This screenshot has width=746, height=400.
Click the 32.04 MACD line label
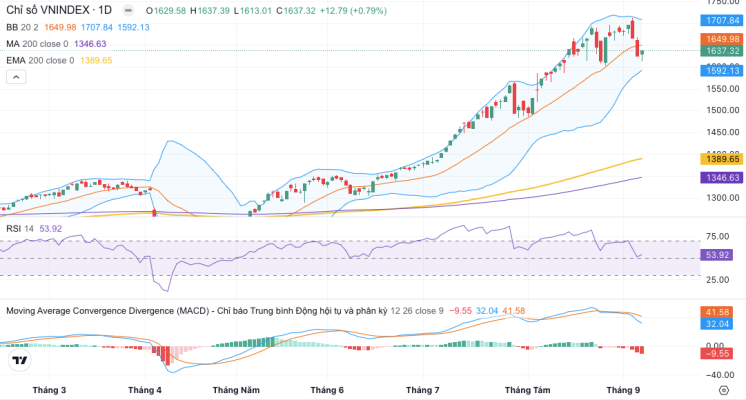717,324
